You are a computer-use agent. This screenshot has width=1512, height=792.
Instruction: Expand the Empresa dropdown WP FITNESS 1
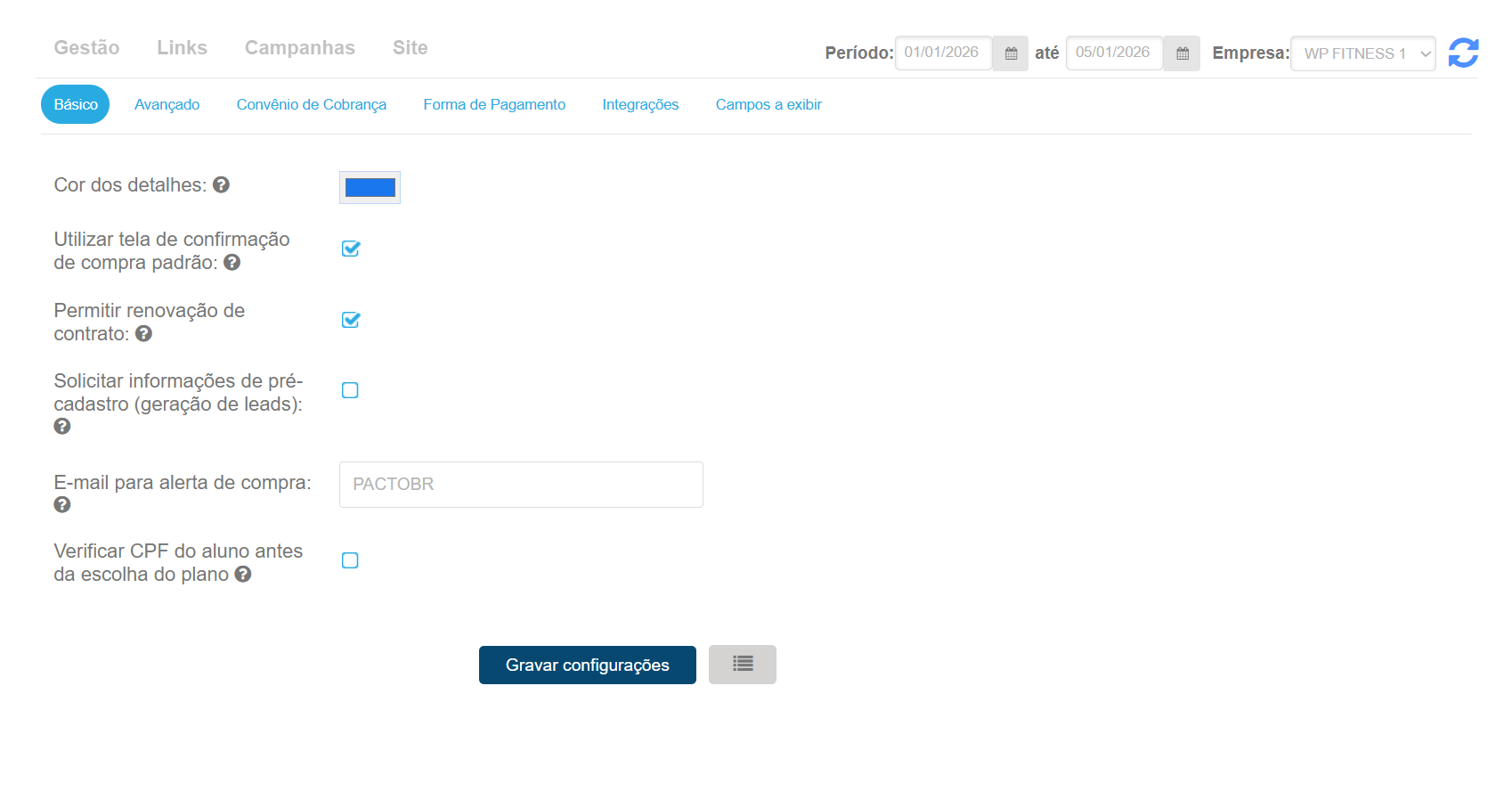(1362, 53)
